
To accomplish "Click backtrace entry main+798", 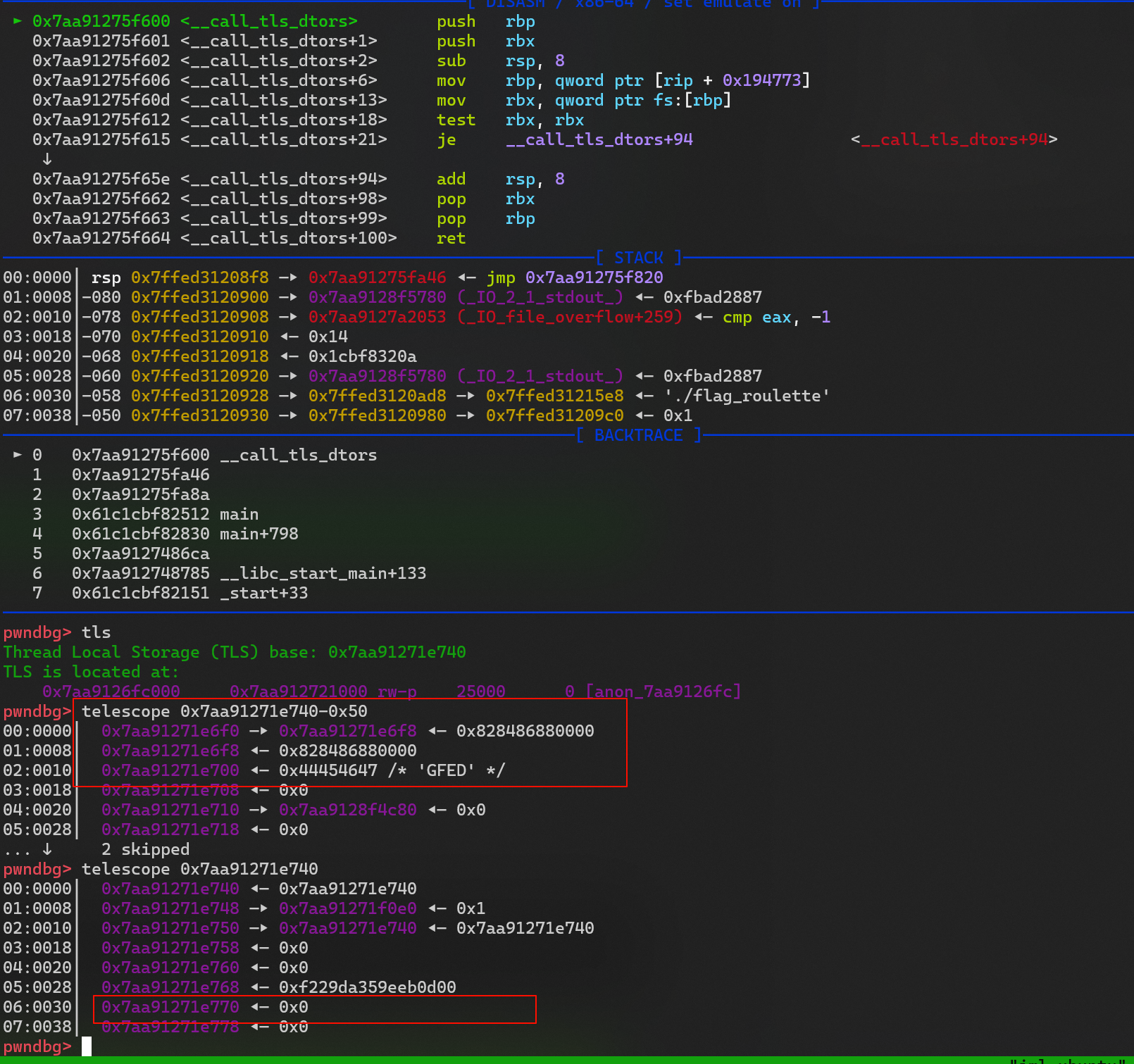I will (x=259, y=534).
